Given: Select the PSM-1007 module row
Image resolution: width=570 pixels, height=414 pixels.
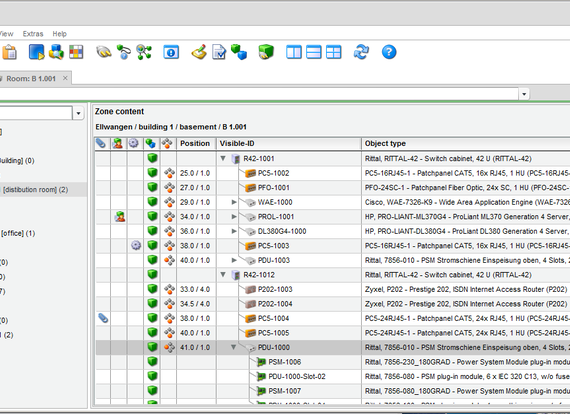Looking at the screenshot, I should click(333, 391).
